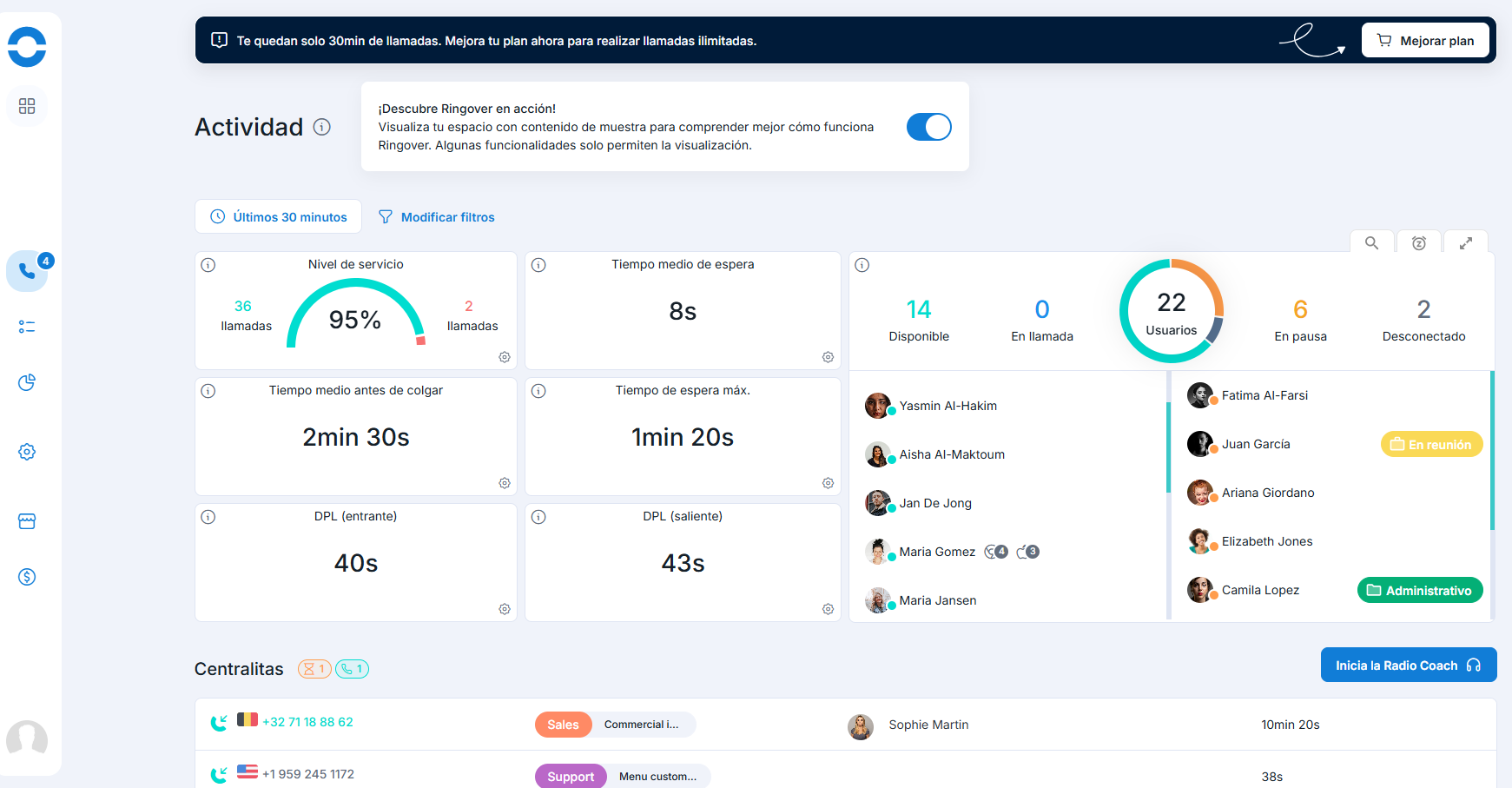Viewport: 1512px width, 788px height.
Task: Click the dollar billing icon in sidebar
Action: tap(27, 577)
